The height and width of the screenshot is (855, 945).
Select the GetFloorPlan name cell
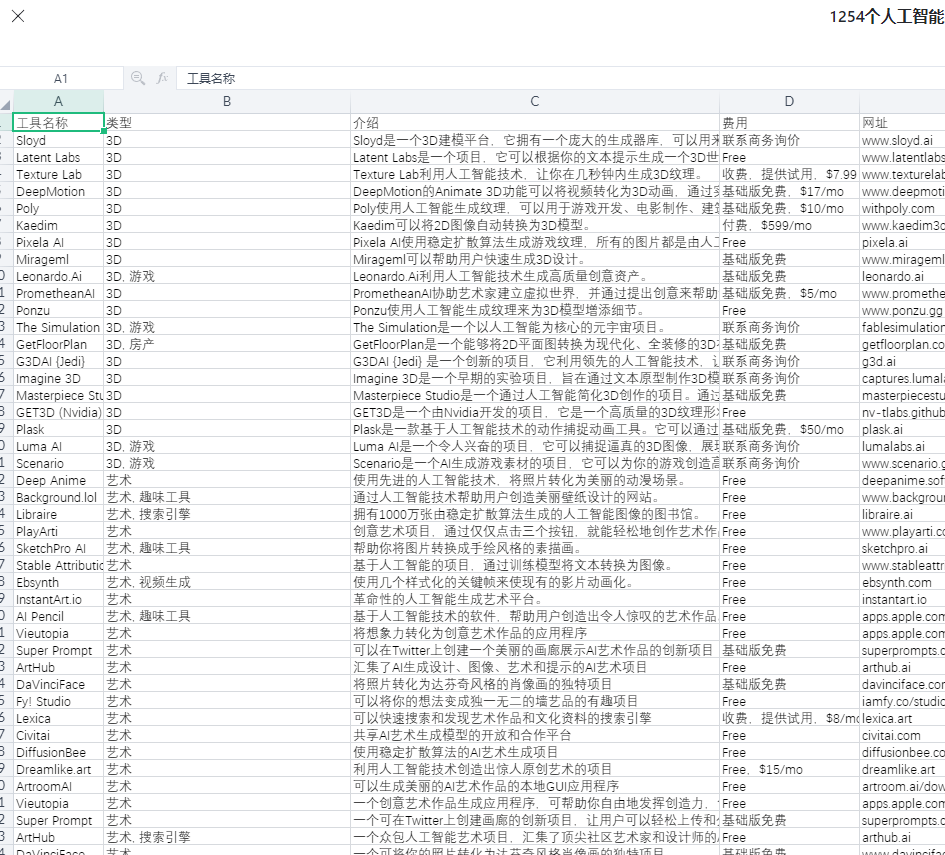click(x=58, y=345)
